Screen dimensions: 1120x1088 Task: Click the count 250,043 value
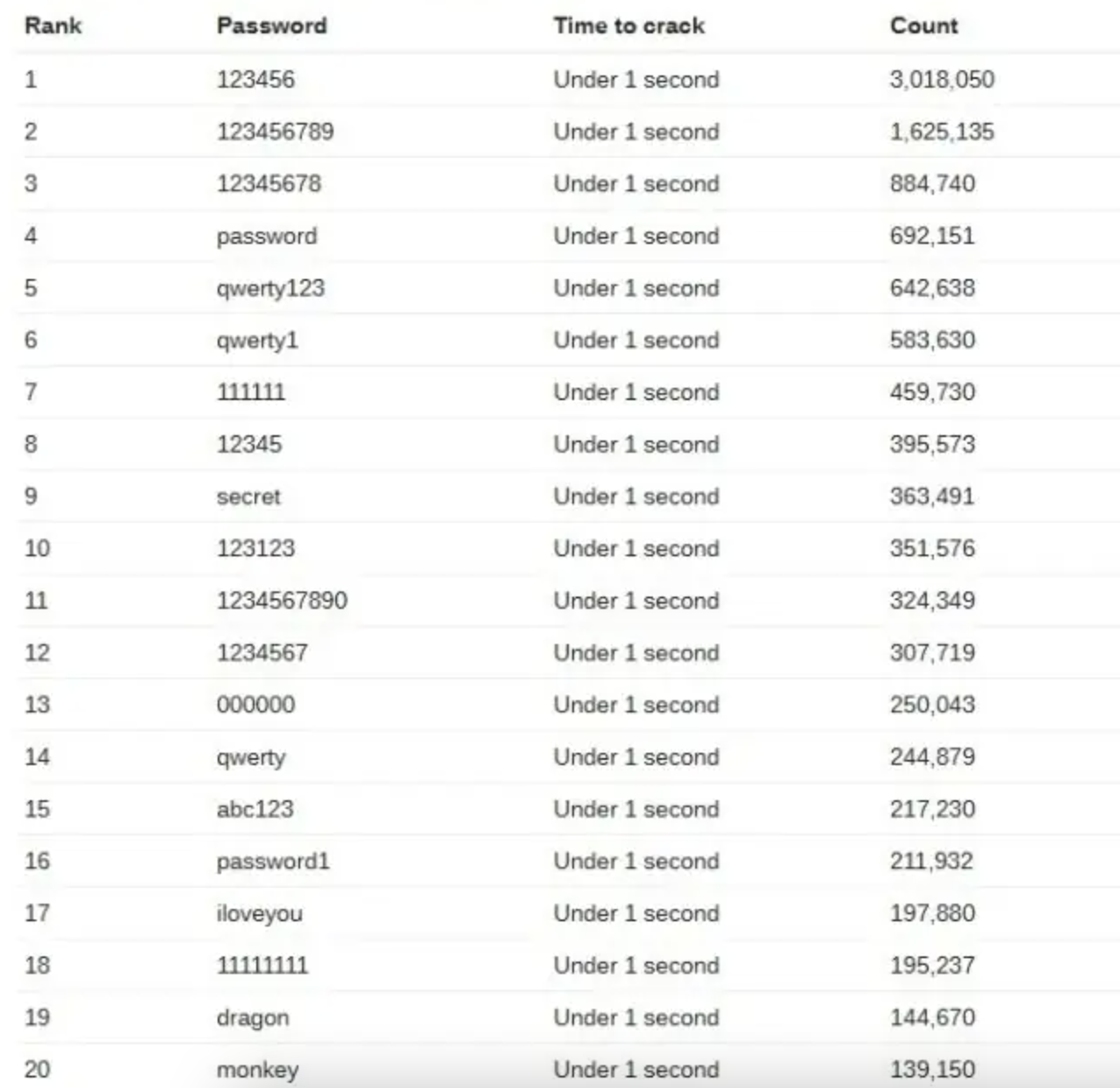pyautogui.click(x=932, y=705)
